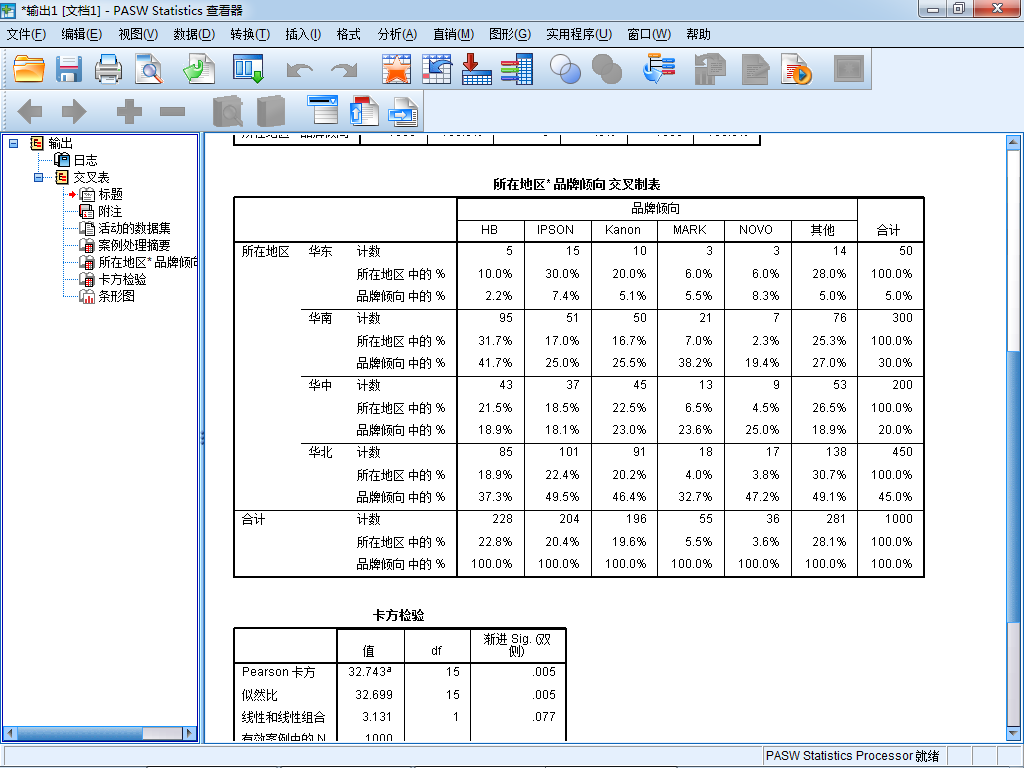Click the hide items closed book icon

271,111
